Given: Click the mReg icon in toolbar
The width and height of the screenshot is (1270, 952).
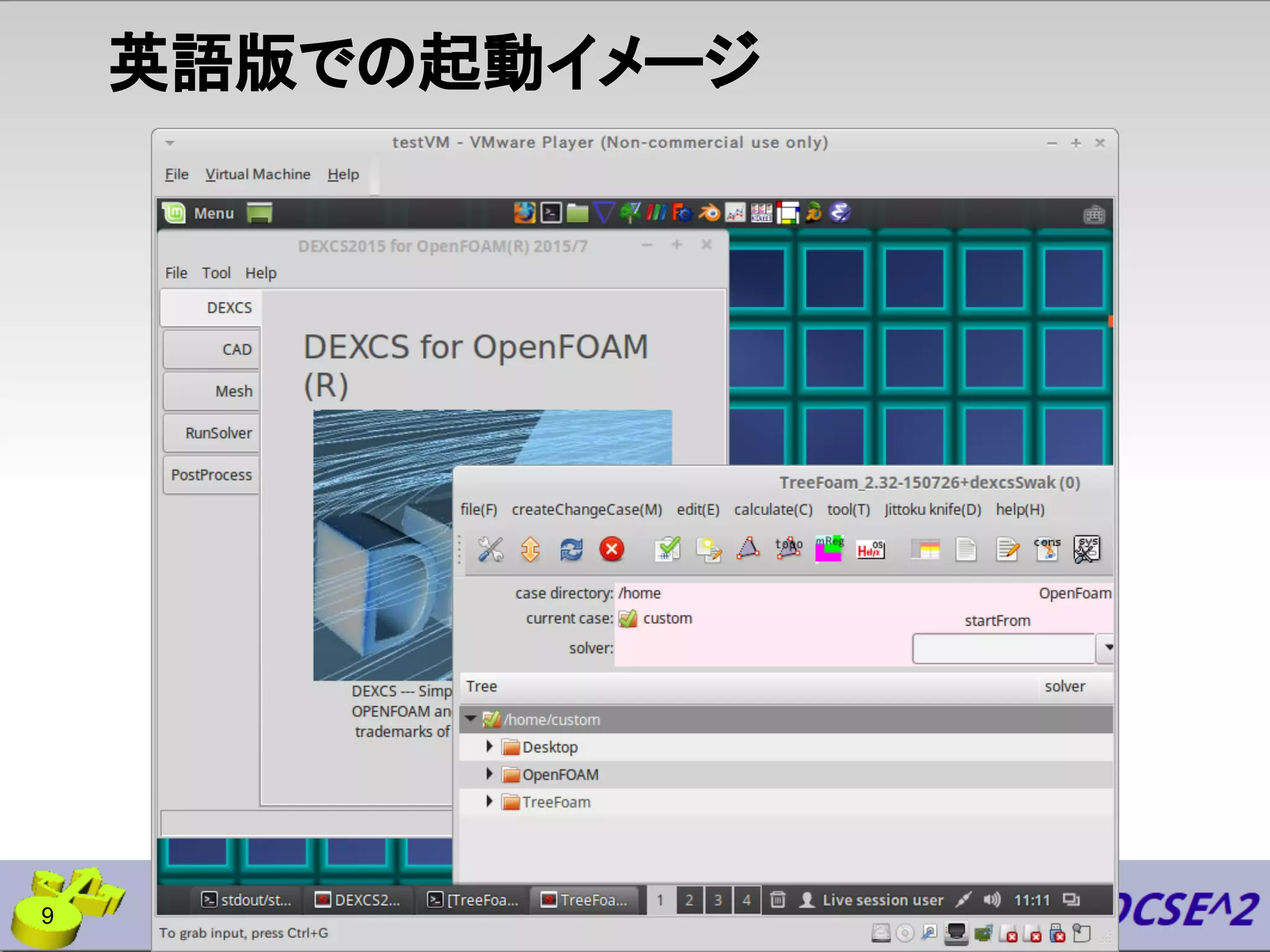Looking at the screenshot, I should click(829, 548).
